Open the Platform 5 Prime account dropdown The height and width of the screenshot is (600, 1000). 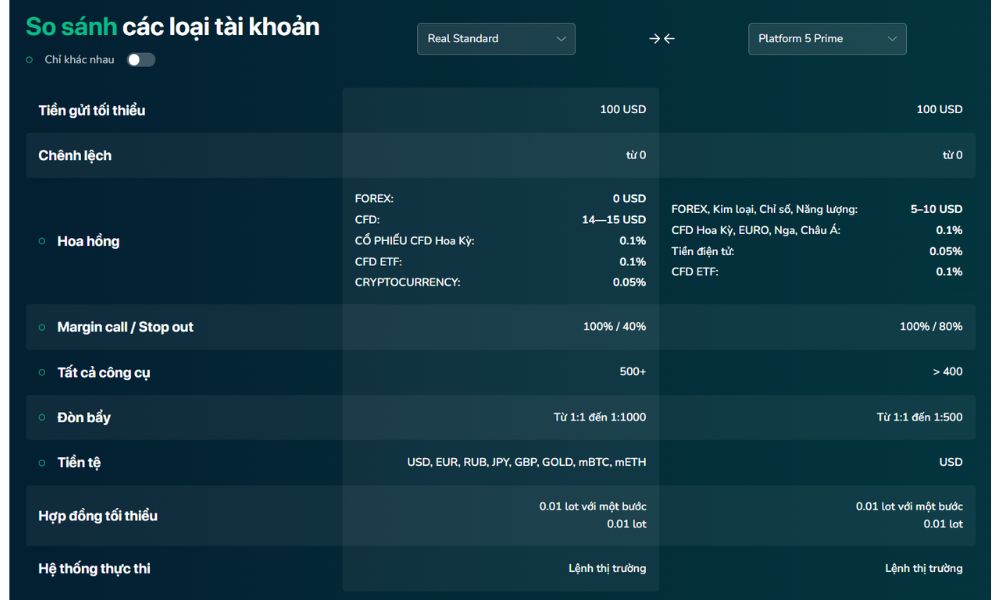[826, 39]
